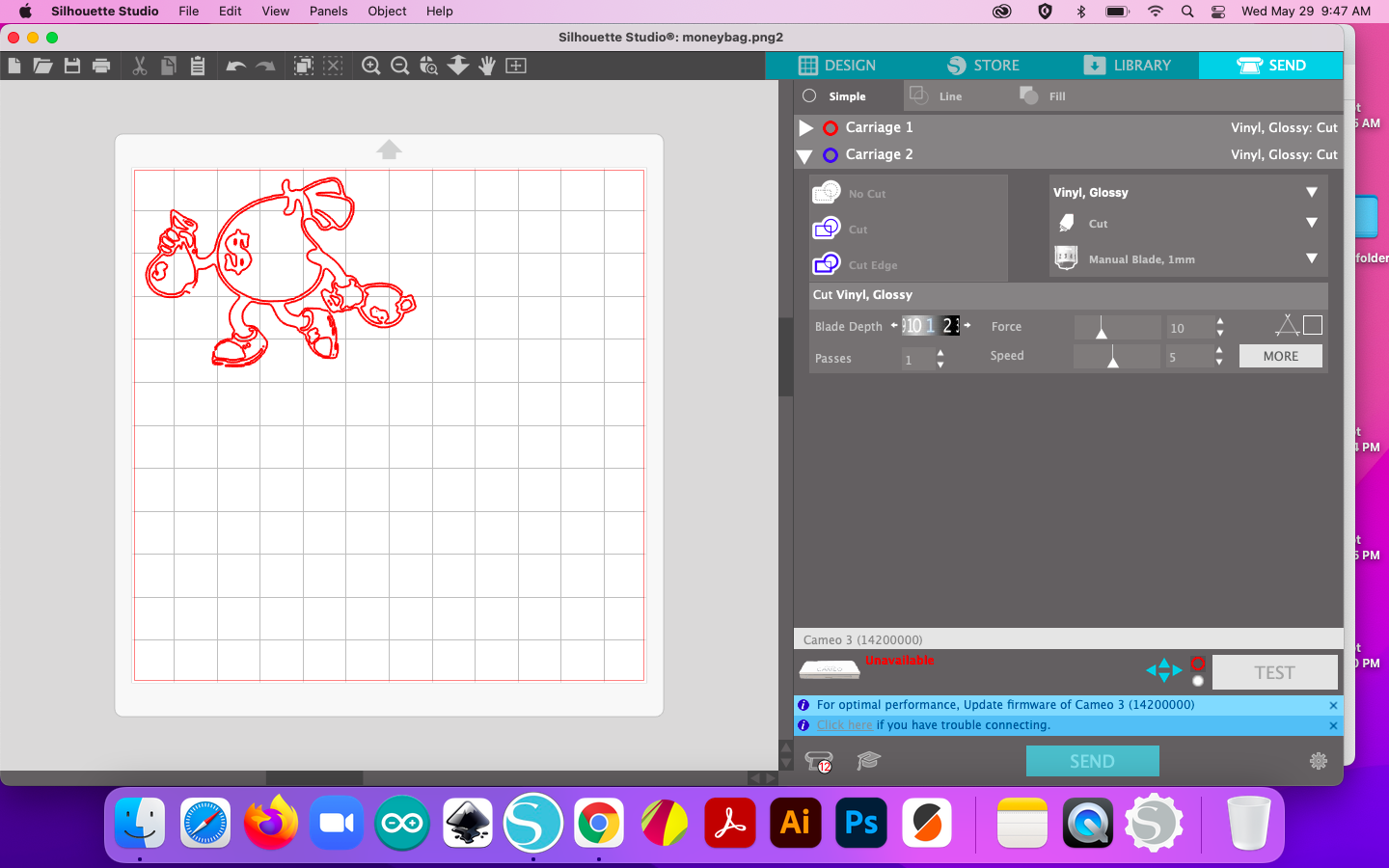Click the line segment overcut icon
This screenshot has height=868, width=1389.
pyautogui.click(x=1287, y=325)
